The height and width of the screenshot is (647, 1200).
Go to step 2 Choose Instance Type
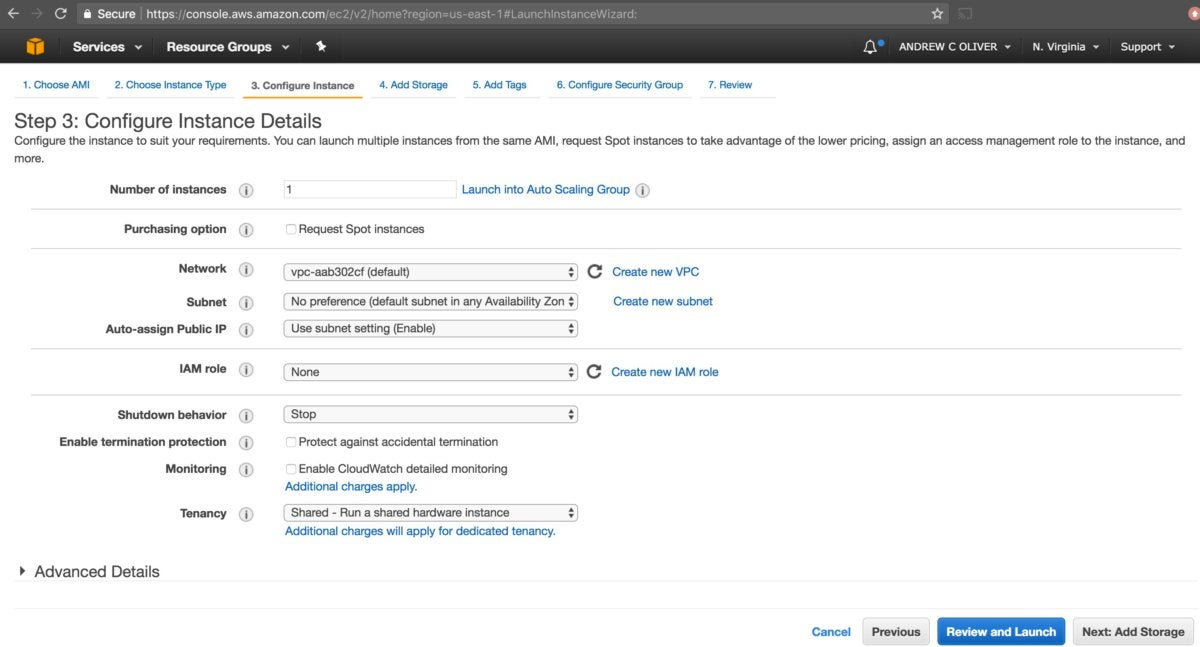pyautogui.click(x=170, y=85)
